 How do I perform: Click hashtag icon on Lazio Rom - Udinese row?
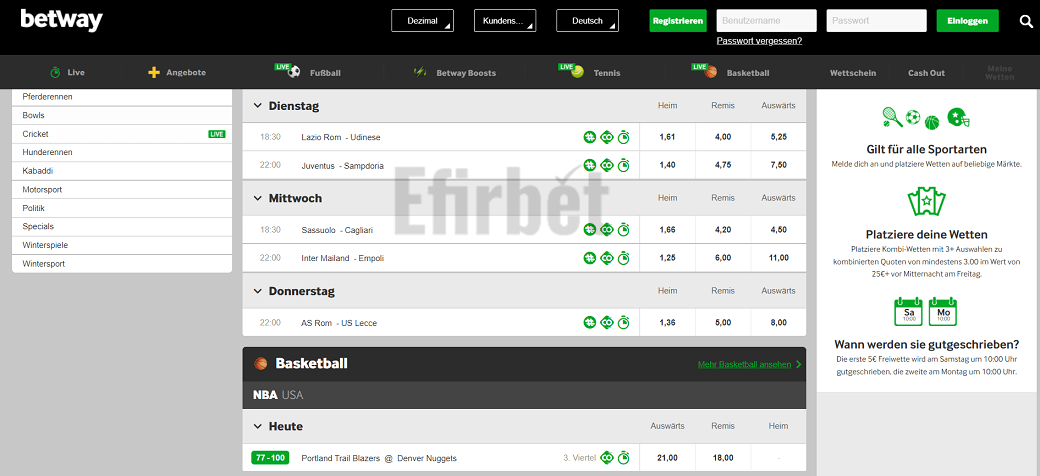pyautogui.click(x=590, y=137)
